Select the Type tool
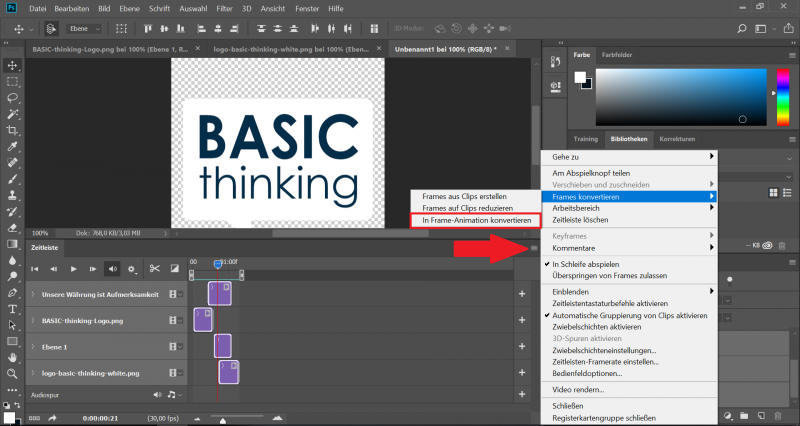 (x=12, y=309)
